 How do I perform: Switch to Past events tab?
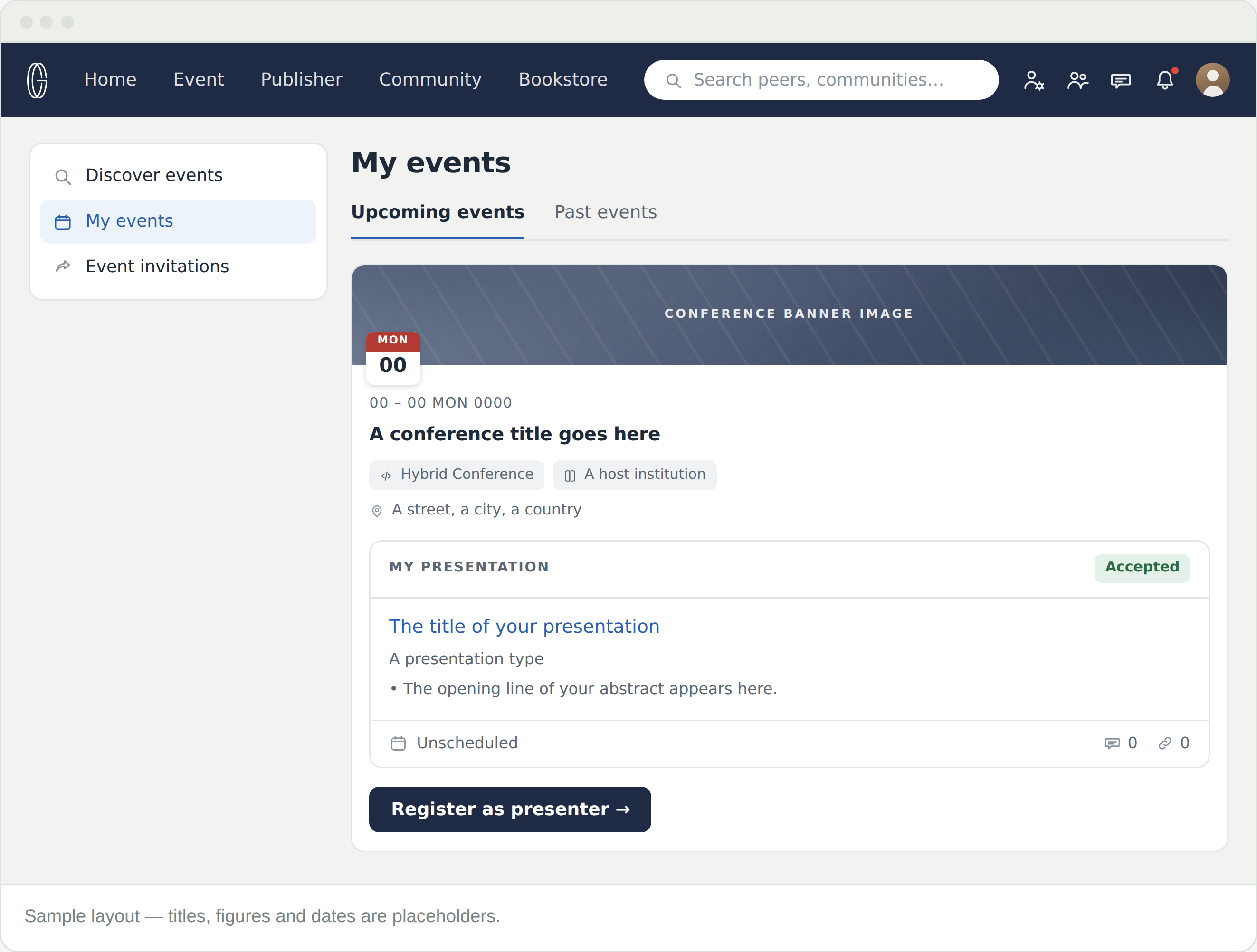click(x=605, y=212)
